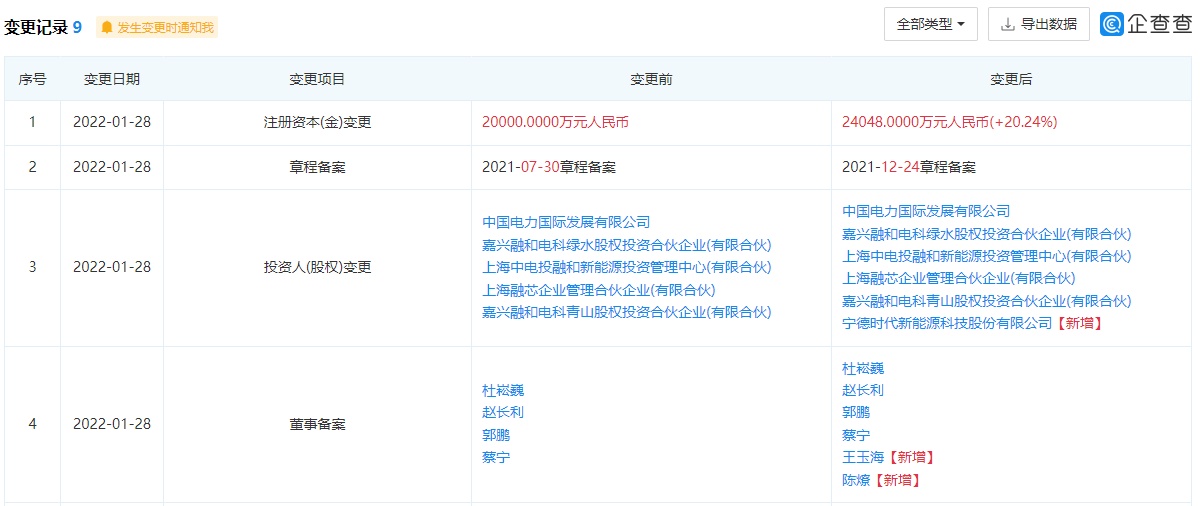Screen dimensions: 1202x506
Task: Open the 全部类型 dropdown filter
Action: pyautogui.click(x=930, y=24)
